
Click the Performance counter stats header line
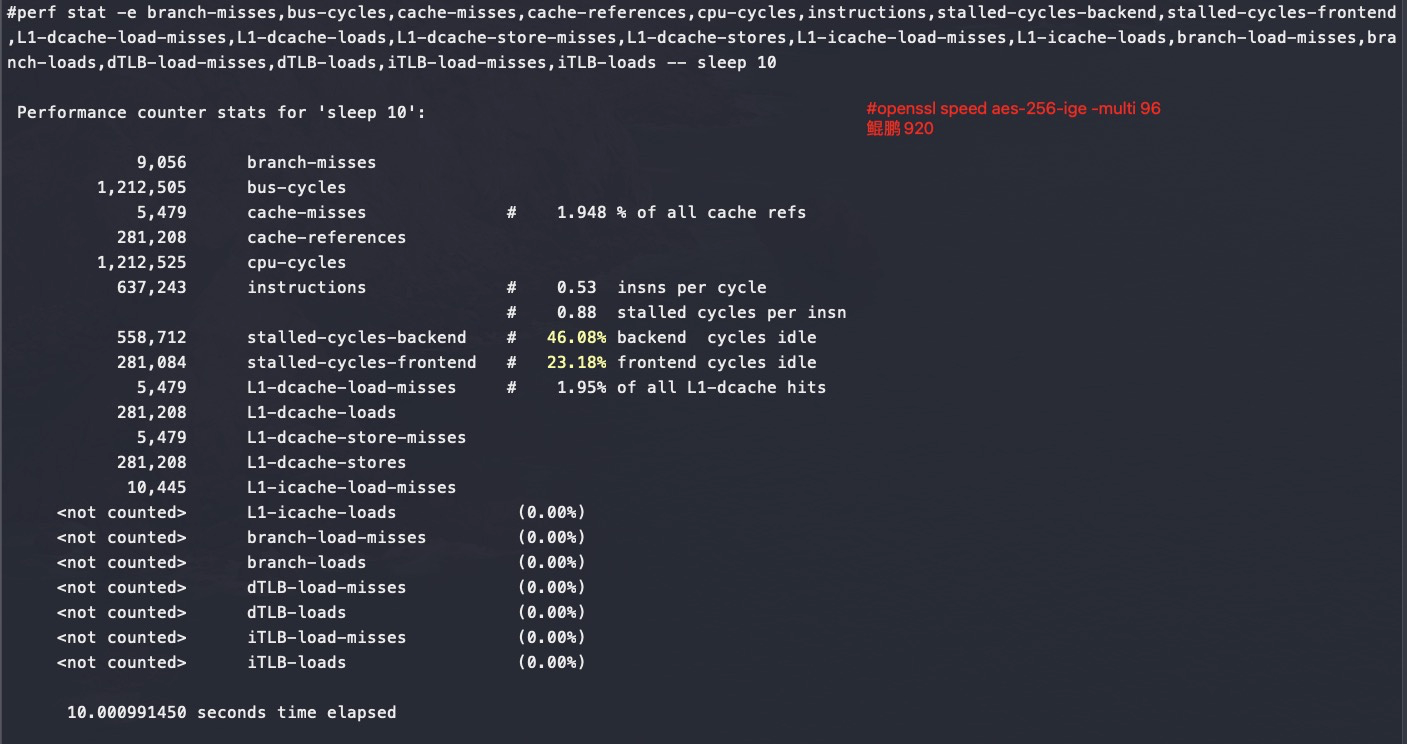pos(221,112)
